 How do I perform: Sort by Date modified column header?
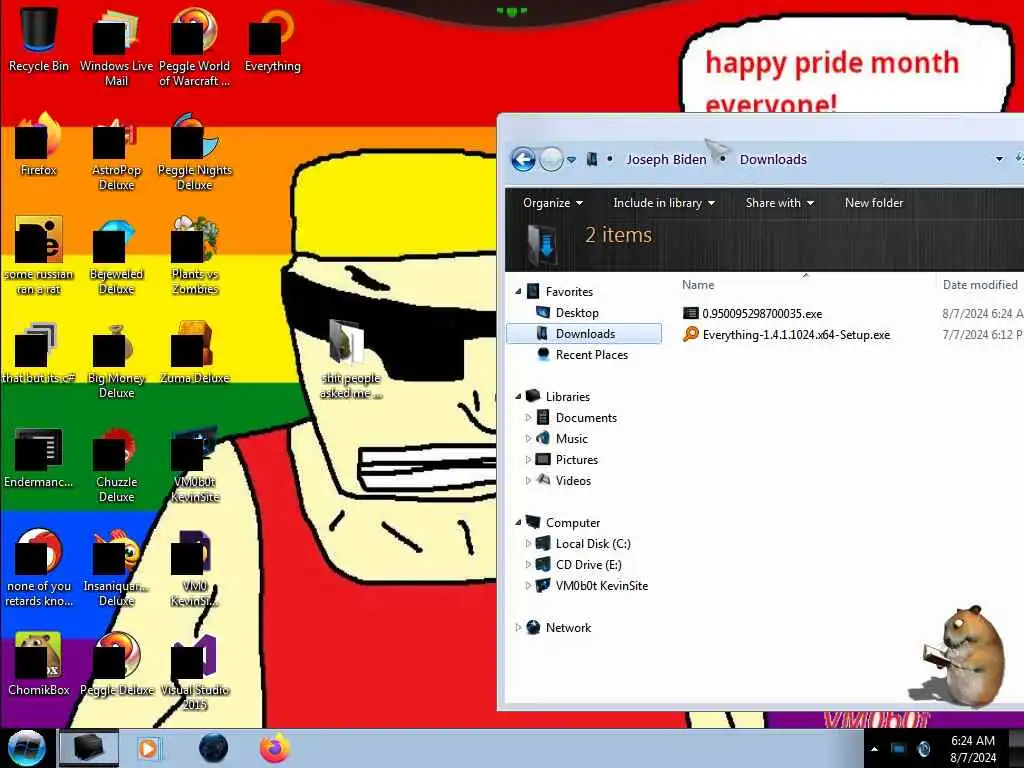tap(980, 285)
